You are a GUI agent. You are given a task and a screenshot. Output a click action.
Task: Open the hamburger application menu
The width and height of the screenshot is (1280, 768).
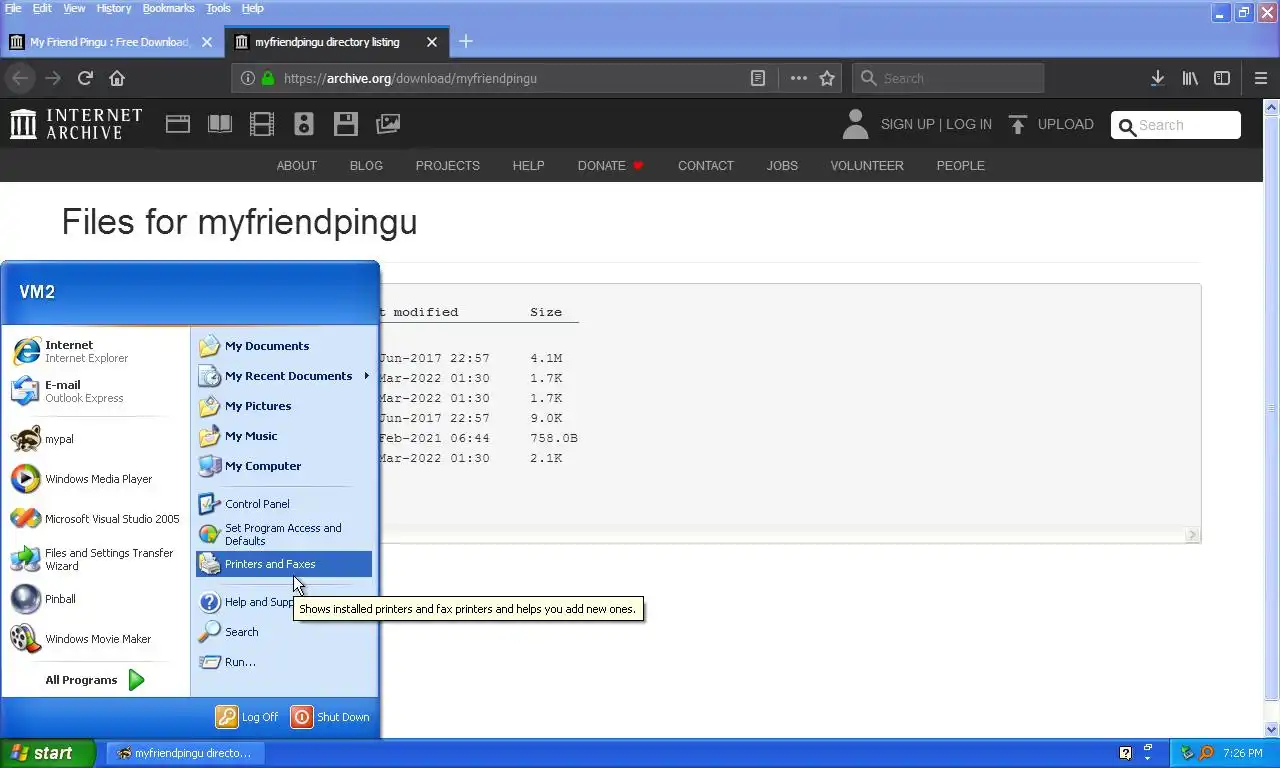pyautogui.click(x=1261, y=78)
